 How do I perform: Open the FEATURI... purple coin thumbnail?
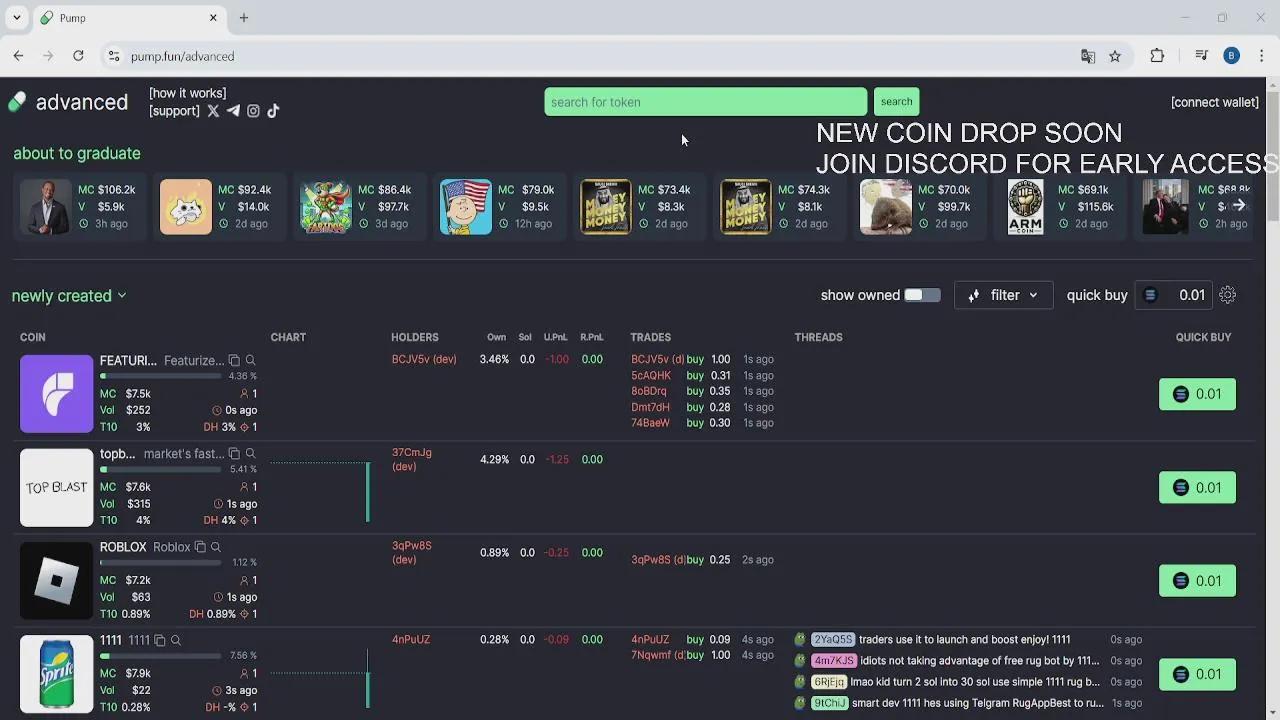[56, 394]
